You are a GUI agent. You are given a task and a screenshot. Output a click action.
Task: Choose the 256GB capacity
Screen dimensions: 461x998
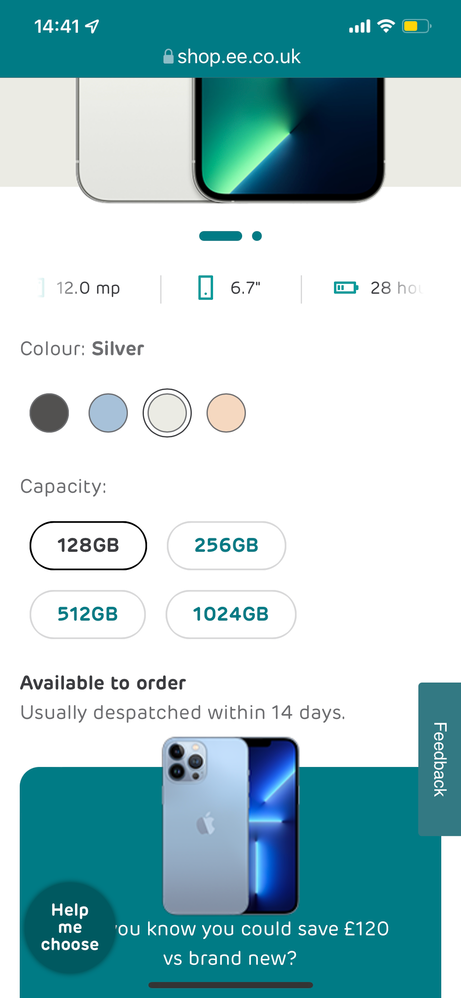pyautogui.click(x=226, y=545)
